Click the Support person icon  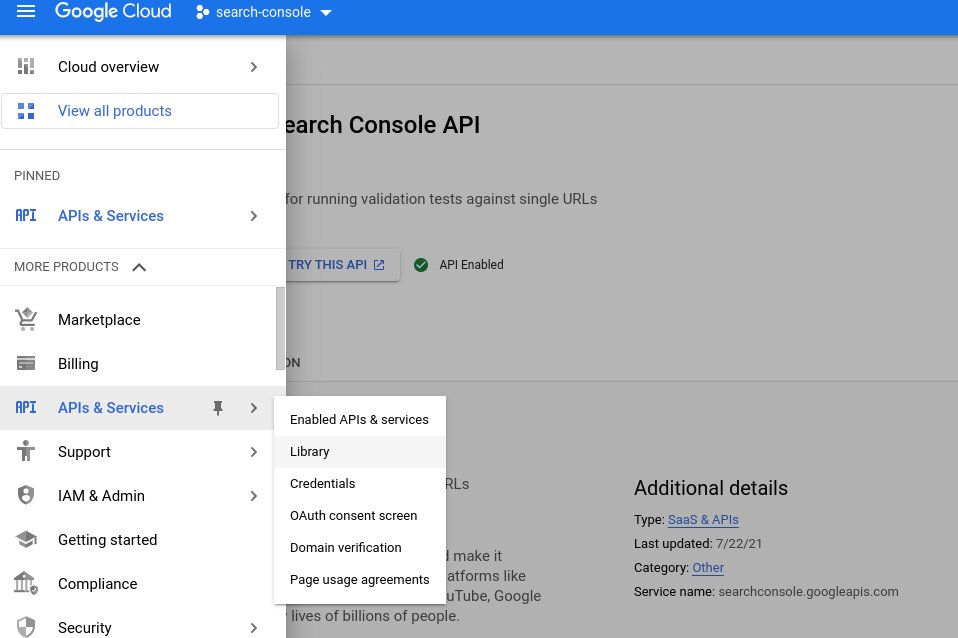[x=26, y=451]
